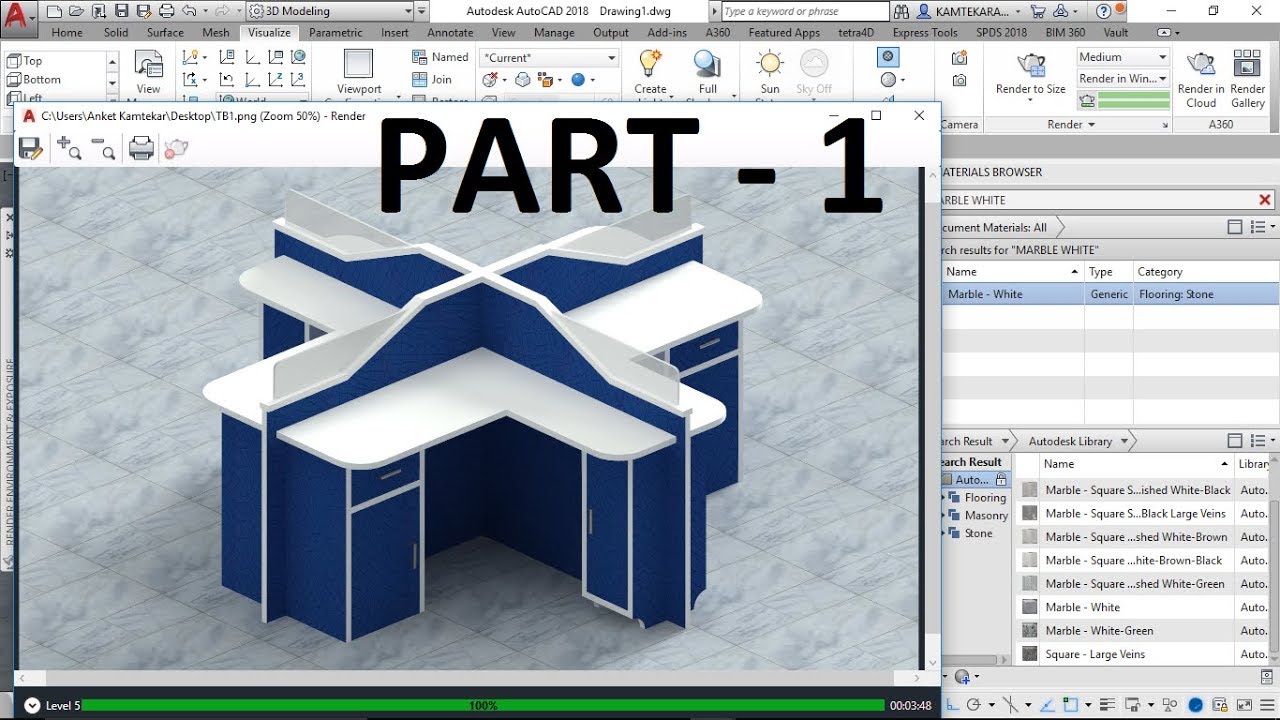Open the Autodesk Library breadcrumb dropdown
This screenshot has width=1280, height=720.
pos(1123,441)
